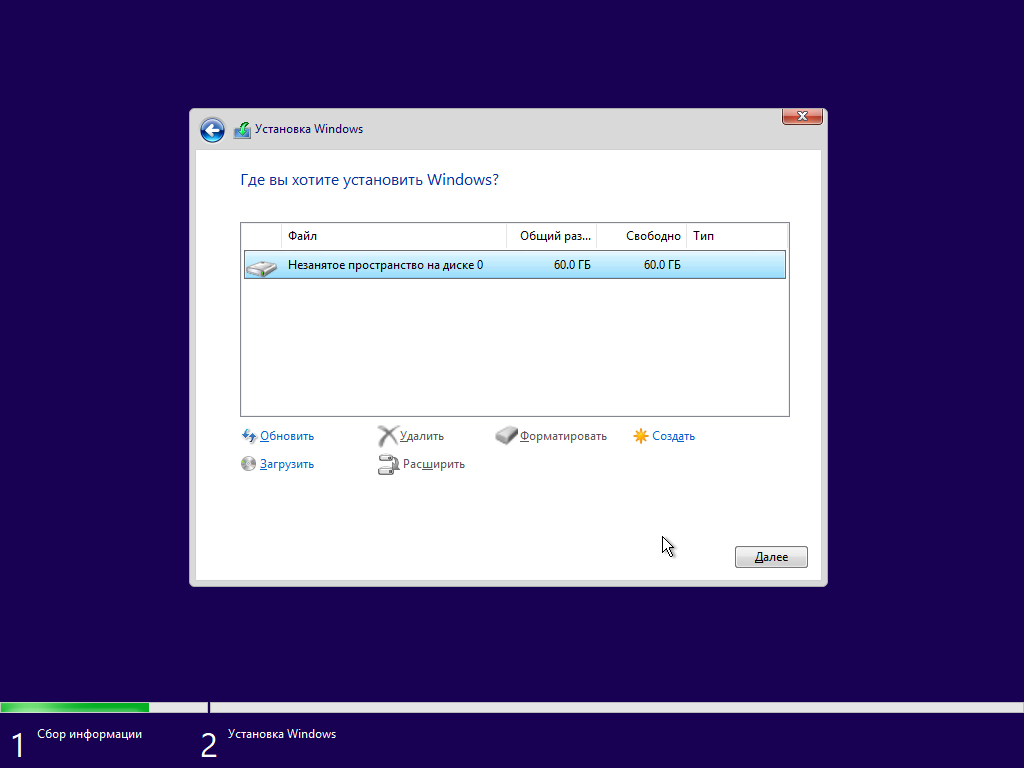The width and height of the screenshot is (1024, 768).
Task: Sort by the Свободно column header
Action: [x=641, y=236]
